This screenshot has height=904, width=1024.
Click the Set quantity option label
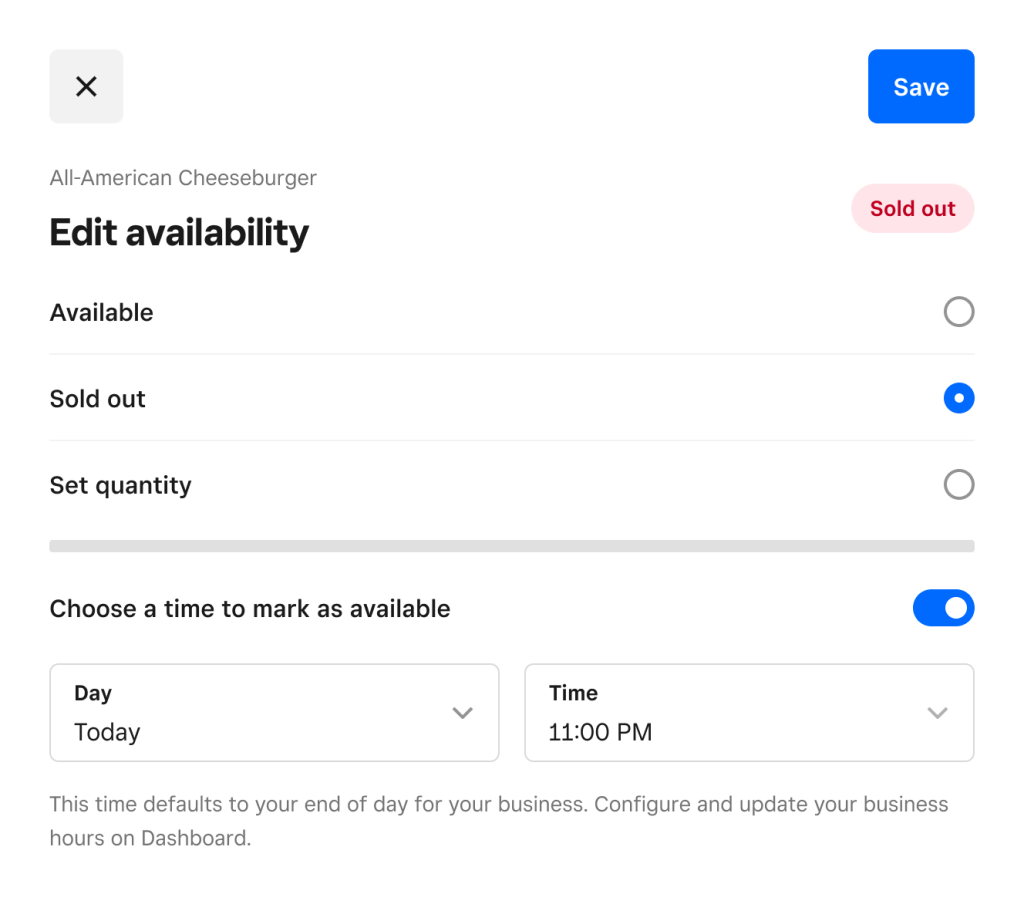point(121,485)
